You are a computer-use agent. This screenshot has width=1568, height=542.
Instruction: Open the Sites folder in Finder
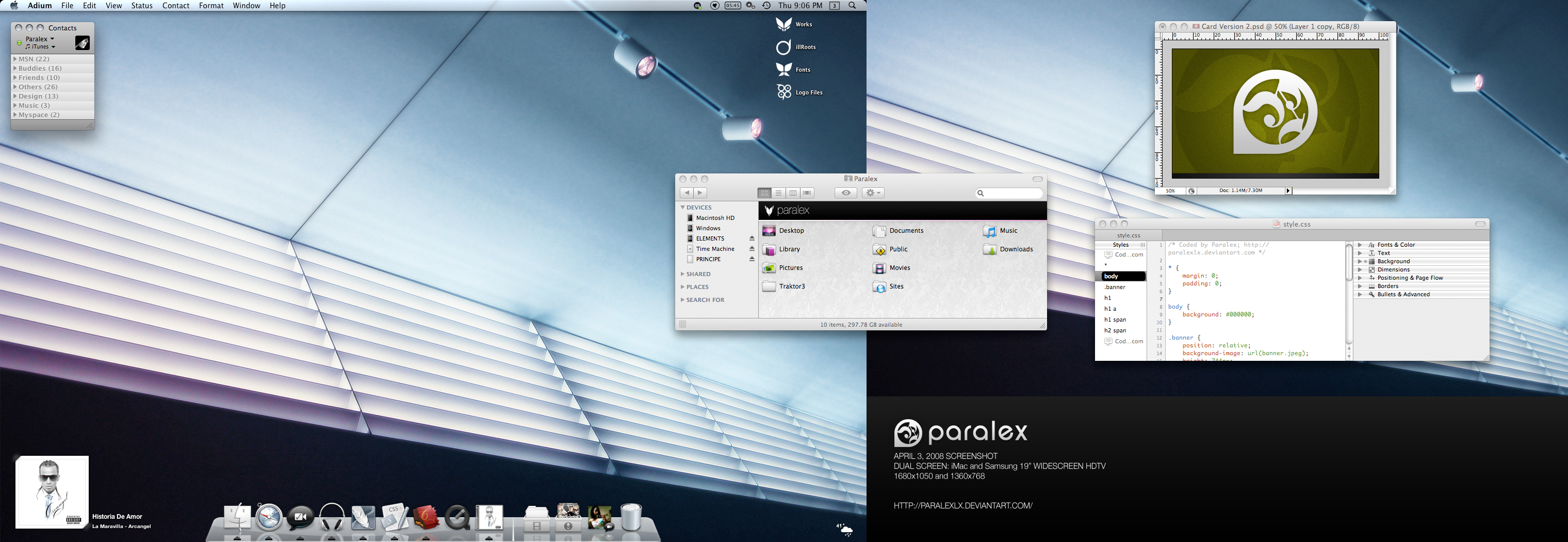pyautogui.click(x=888, y=286)
